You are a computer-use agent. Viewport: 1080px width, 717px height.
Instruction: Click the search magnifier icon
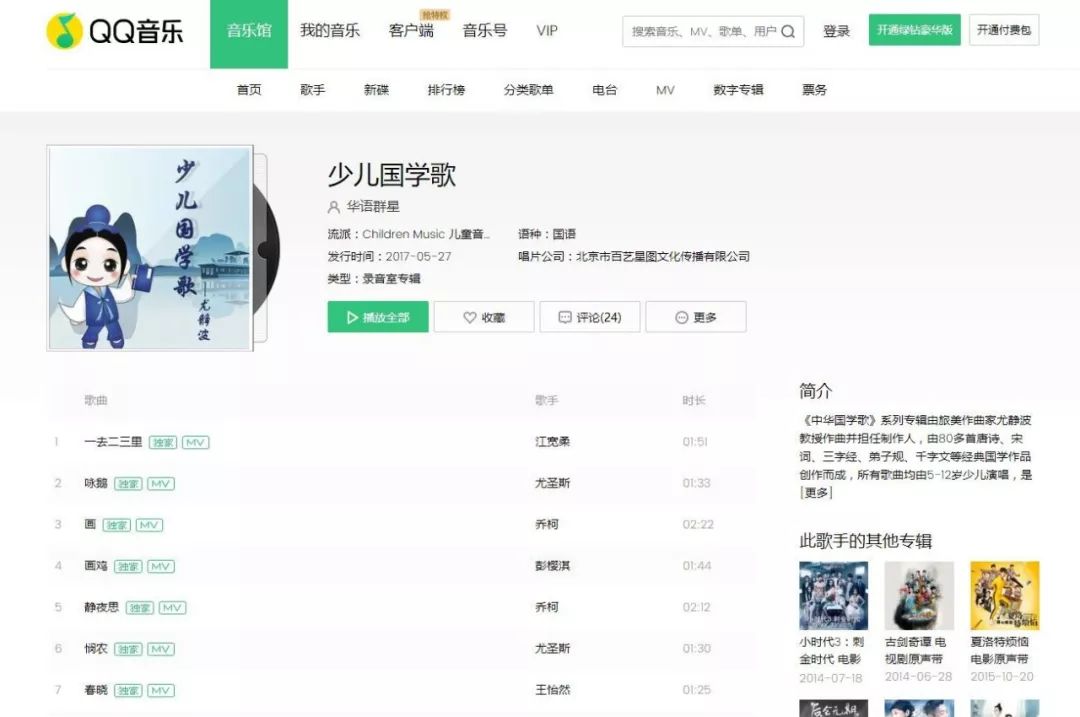pyautogui.click(x=789, y=32)
